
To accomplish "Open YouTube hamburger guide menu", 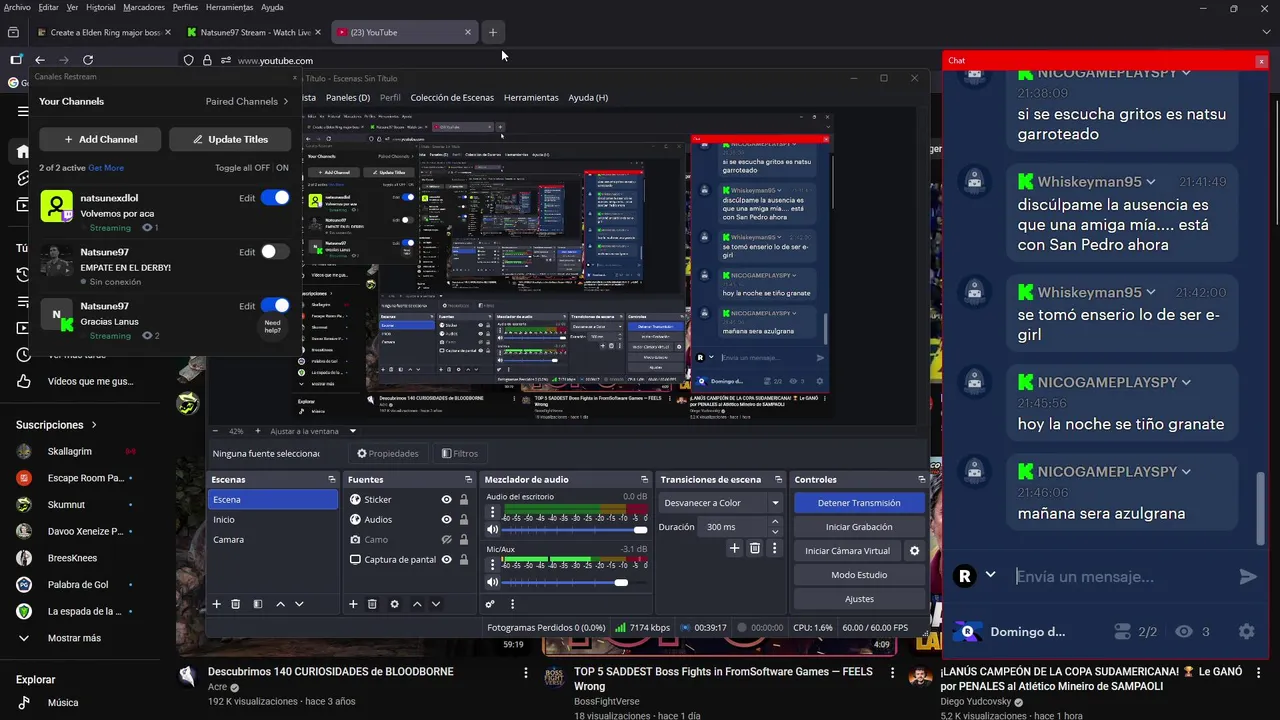I will (x=23, y=111).
